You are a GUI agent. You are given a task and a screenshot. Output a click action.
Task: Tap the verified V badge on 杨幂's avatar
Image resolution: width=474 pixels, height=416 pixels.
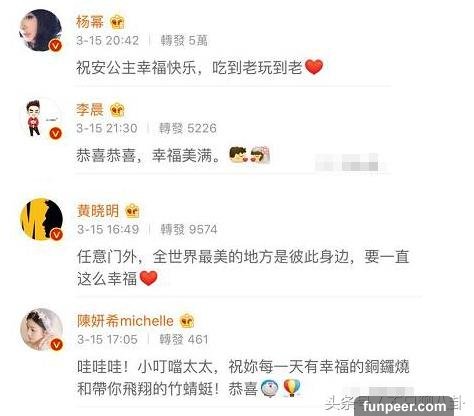[x=56, y=45]
